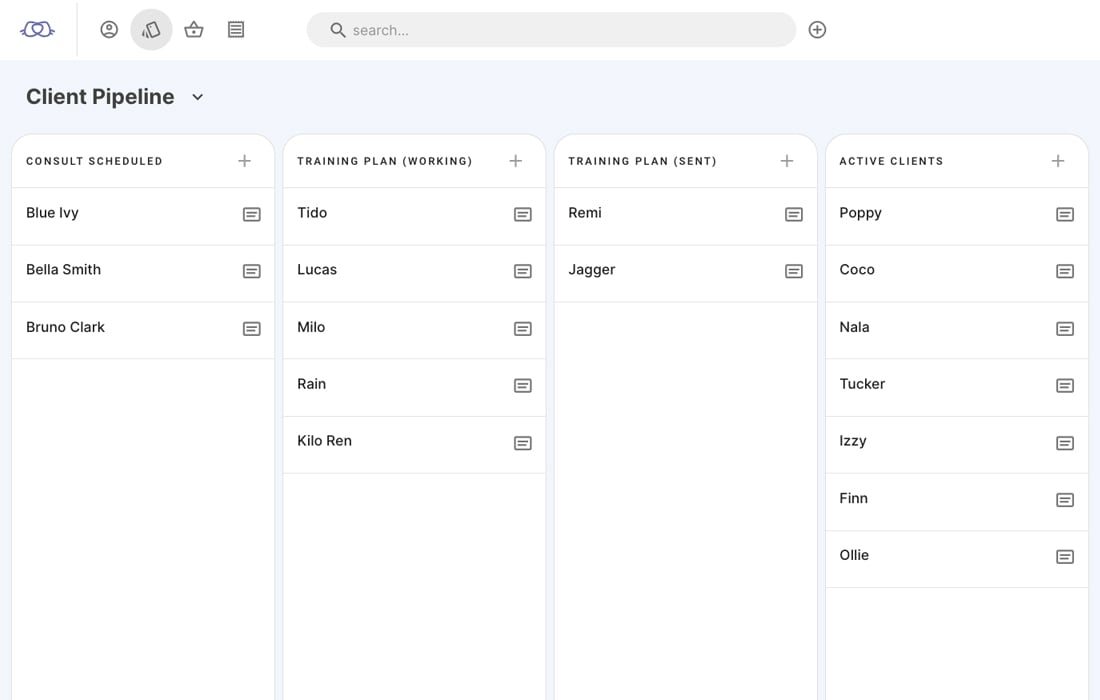
Task: Open notes icon for Milo
Action: (523, 328)
